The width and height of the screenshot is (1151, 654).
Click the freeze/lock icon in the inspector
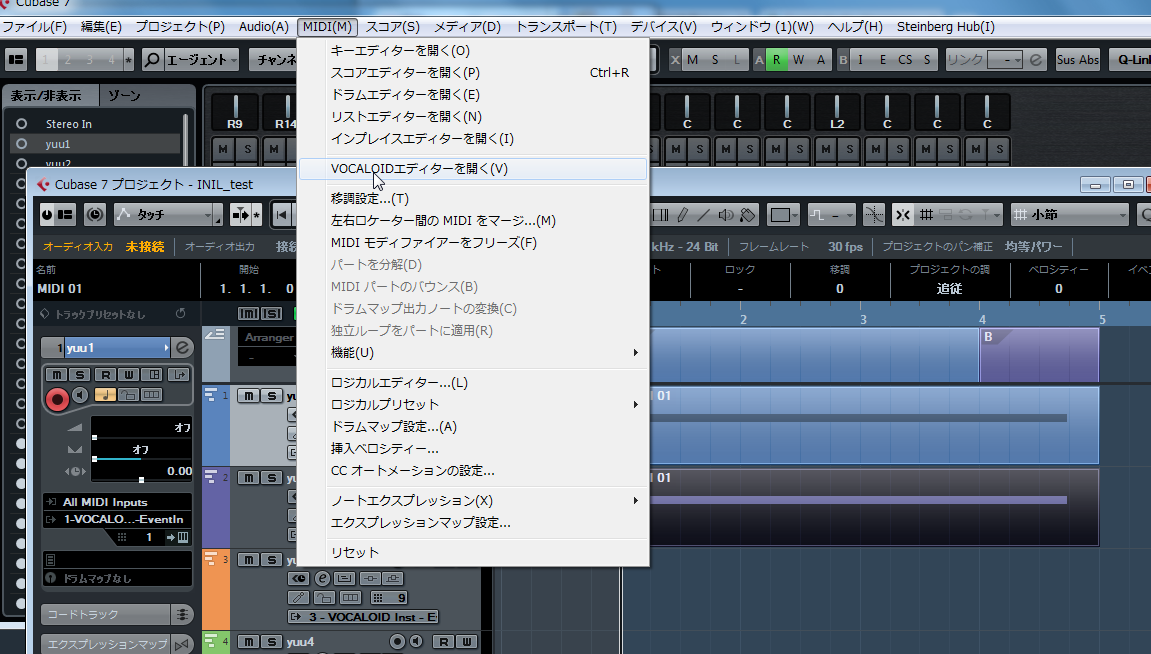[x=128, y=395]
